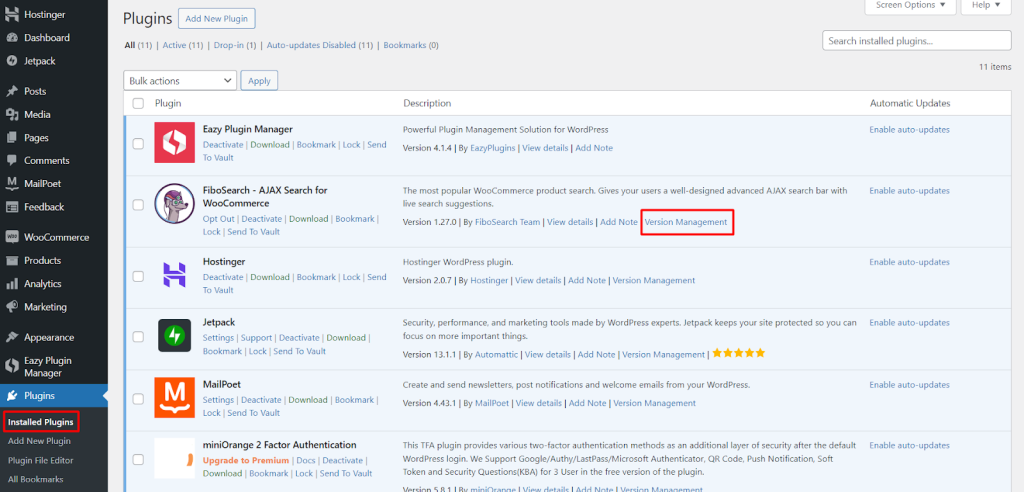Screen dimensions: 1024x492
Task: Expand the Help panel
Action: 986,5
